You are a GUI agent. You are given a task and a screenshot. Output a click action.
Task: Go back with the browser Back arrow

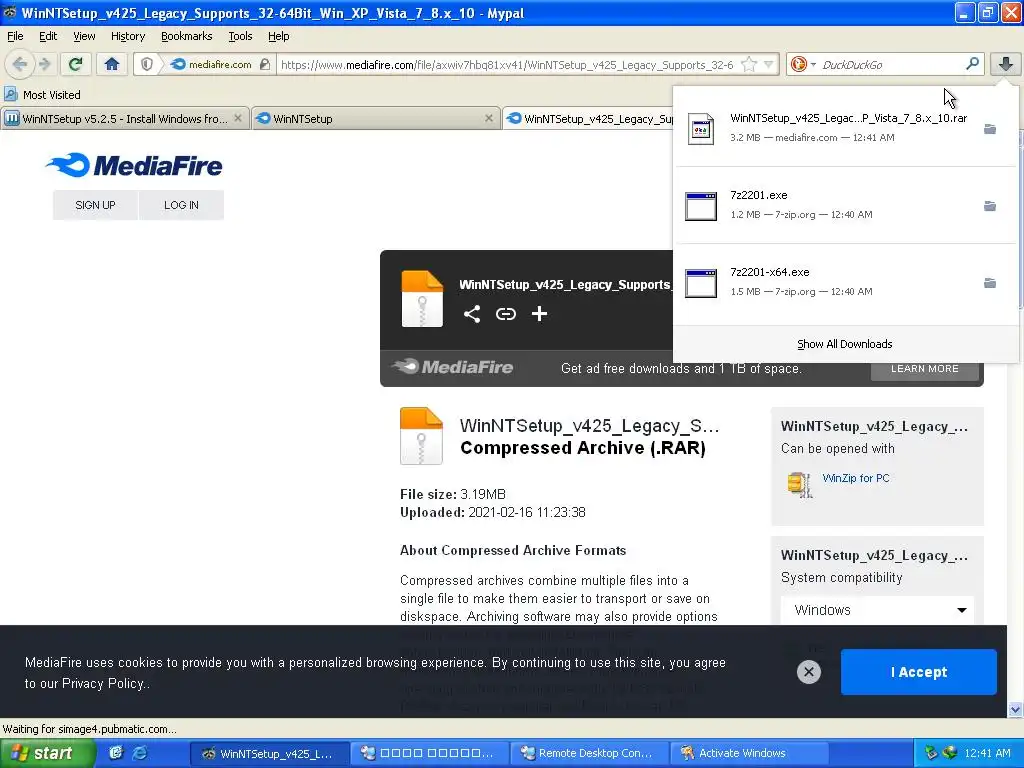19,64
